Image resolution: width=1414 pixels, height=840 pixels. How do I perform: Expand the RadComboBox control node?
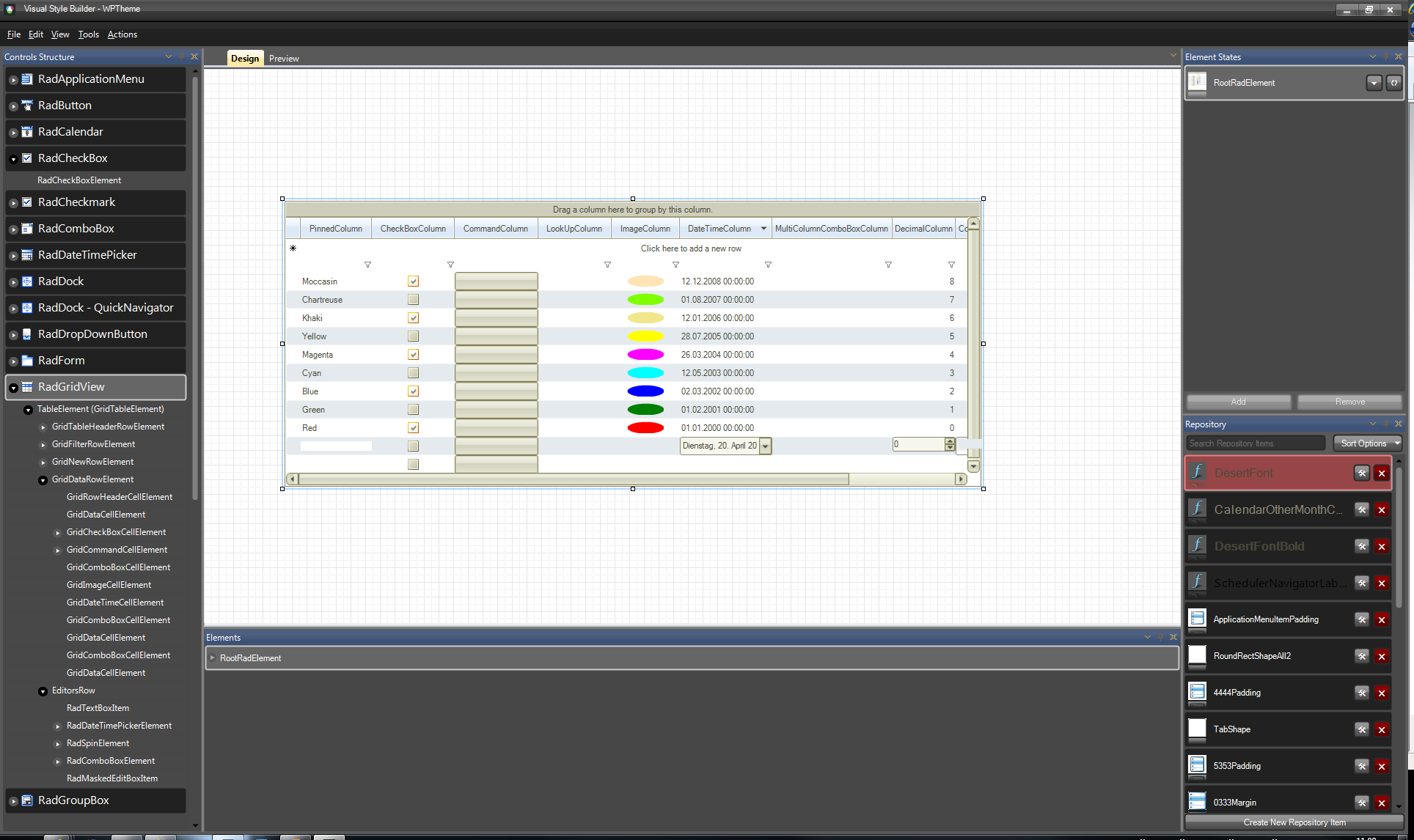point(13,229)
